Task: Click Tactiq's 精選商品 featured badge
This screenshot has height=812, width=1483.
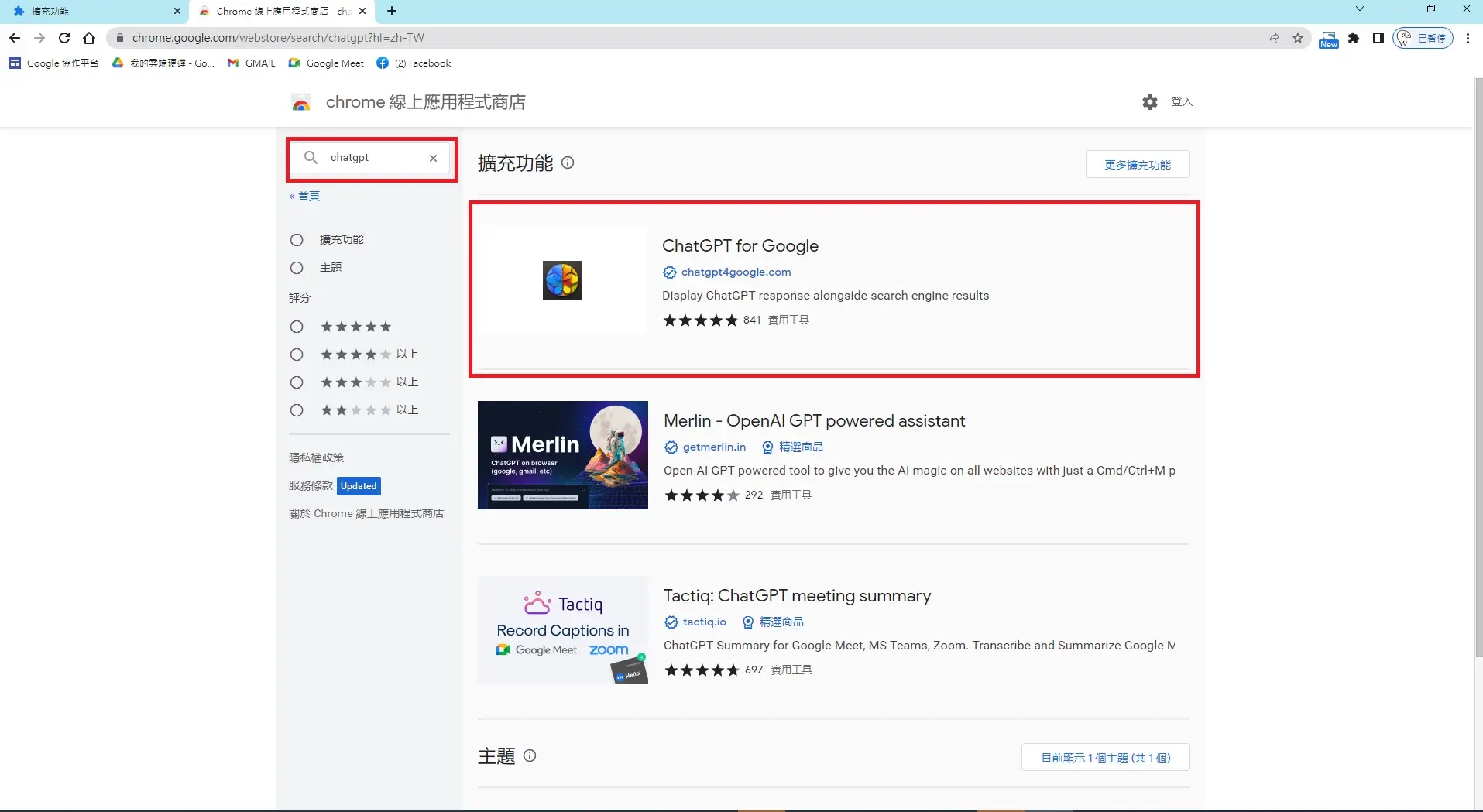Action: click(x=773, y=622)
